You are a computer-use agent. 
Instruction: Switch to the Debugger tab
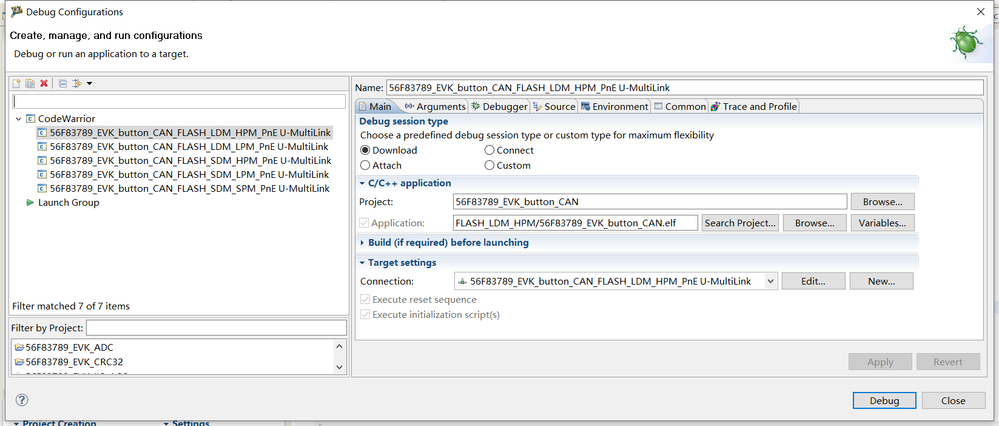499,106
